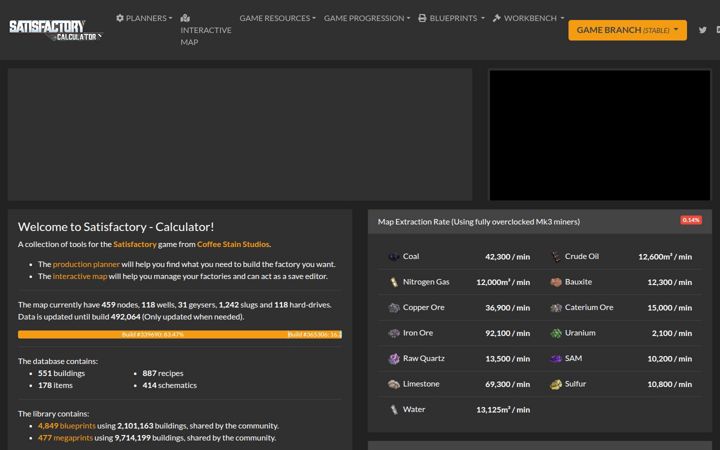This screenshot has height=450, width=720.
Task: Click the Twitter bird icon
Action: tap(703, 30)
